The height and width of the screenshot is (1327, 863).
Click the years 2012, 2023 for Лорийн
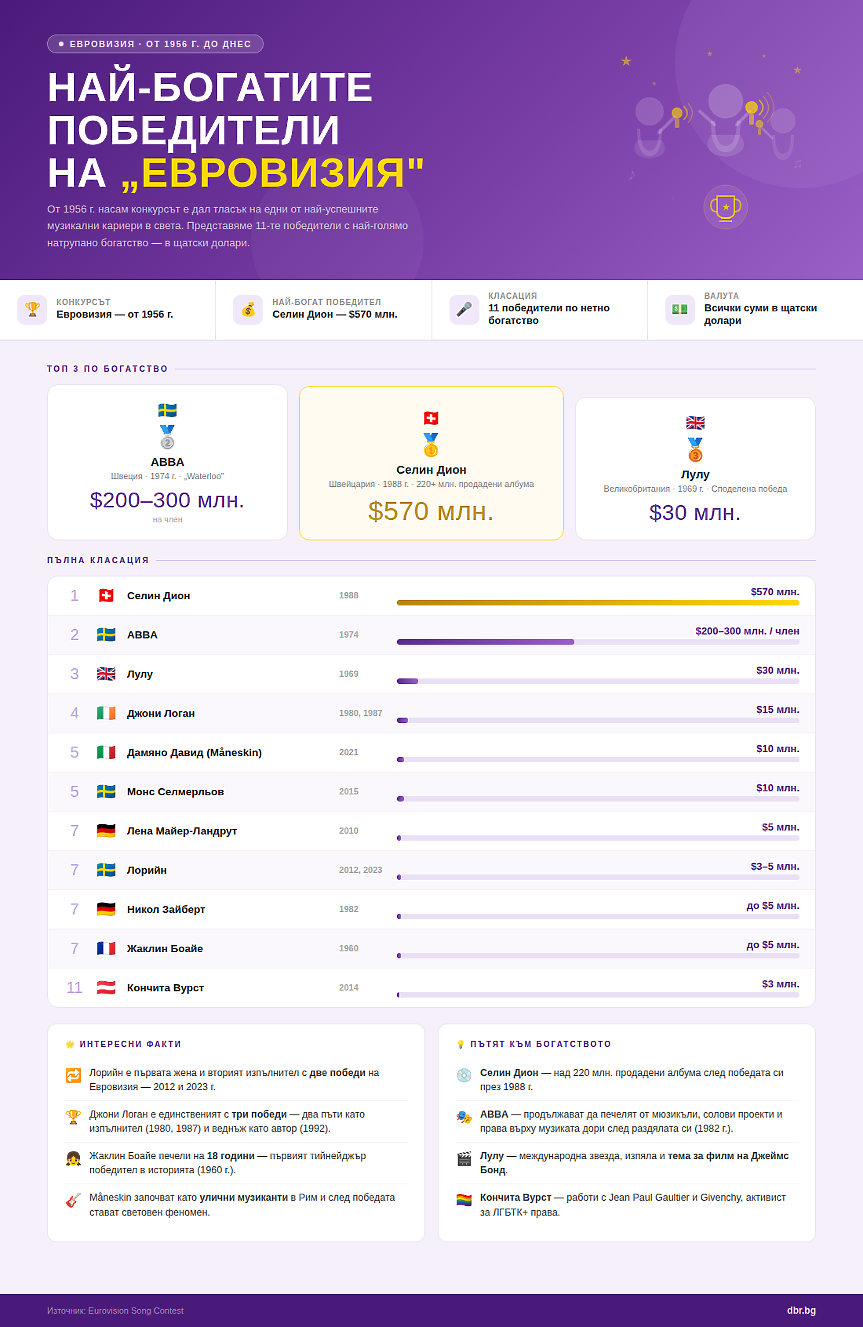click(360, 870)
